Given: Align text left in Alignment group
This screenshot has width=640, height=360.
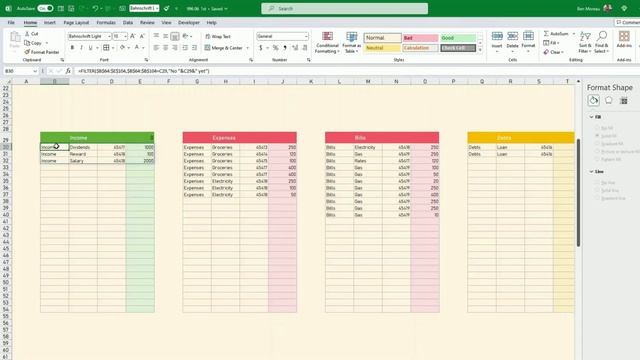Looking at the screenshot, I should coord(156,48).
